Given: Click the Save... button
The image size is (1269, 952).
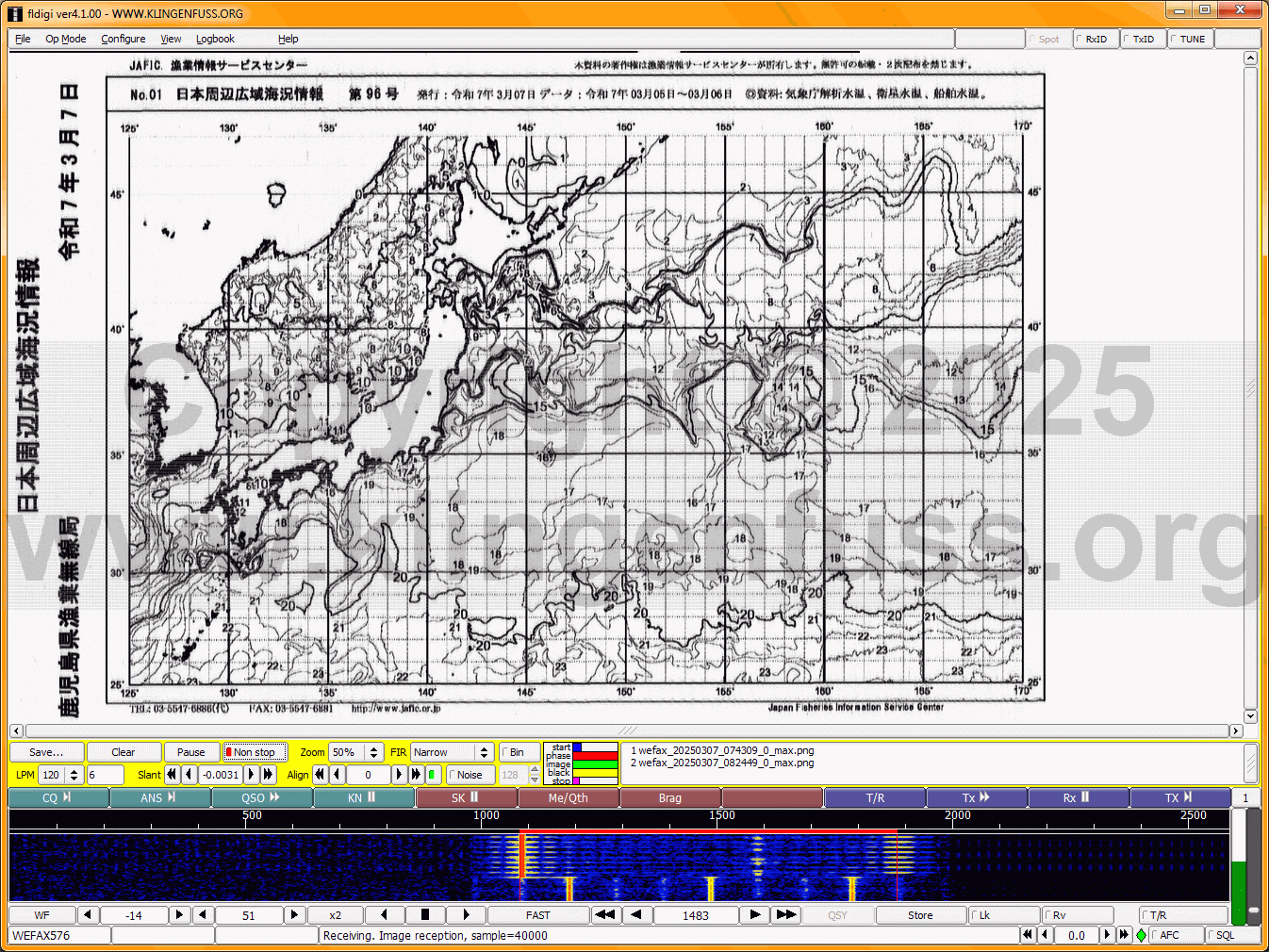Looking at the screenshot, I should pyautogui.click(x=46, y=752).
